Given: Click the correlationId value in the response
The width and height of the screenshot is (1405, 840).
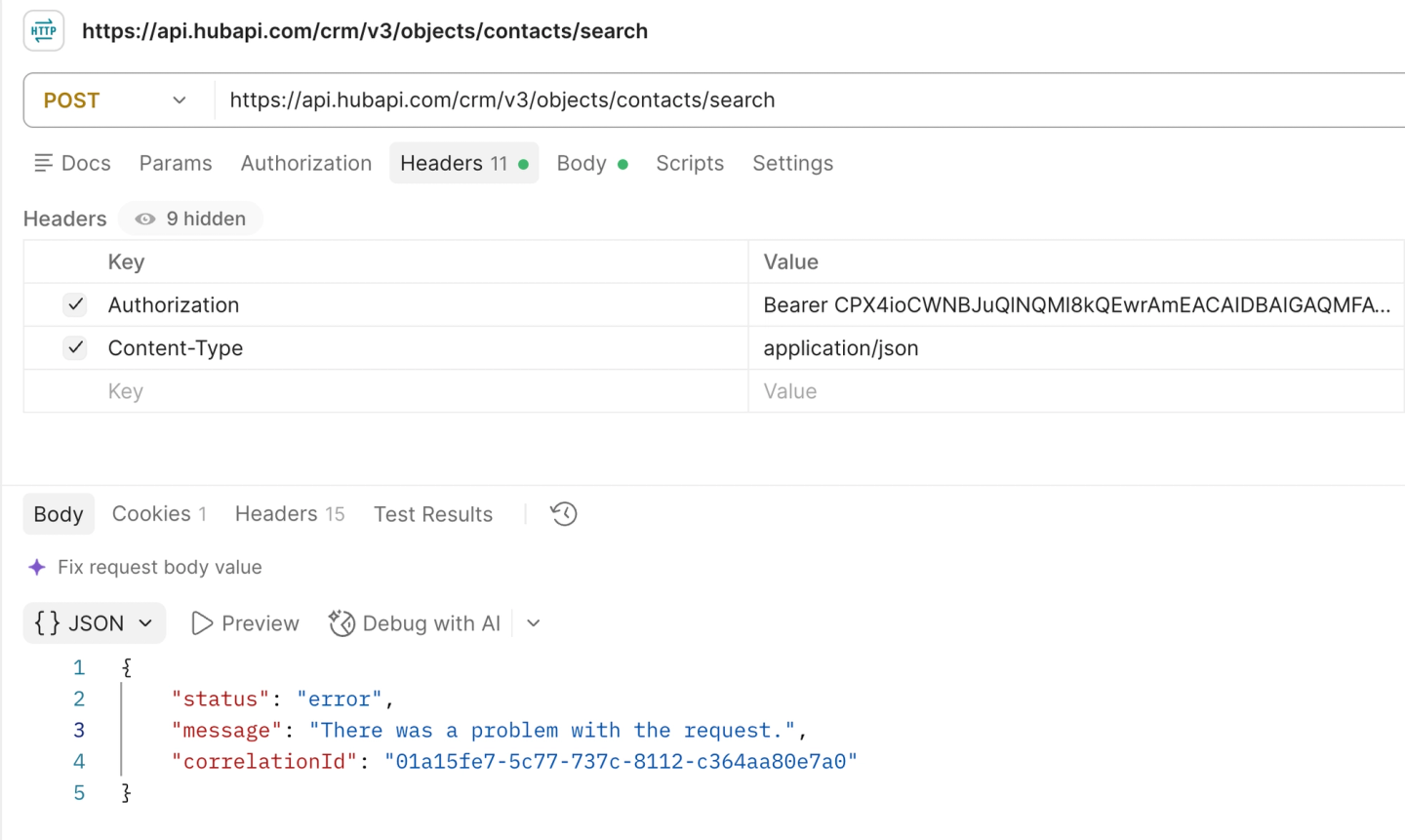Looking at the screenshot, I should (x=621, y=761).
